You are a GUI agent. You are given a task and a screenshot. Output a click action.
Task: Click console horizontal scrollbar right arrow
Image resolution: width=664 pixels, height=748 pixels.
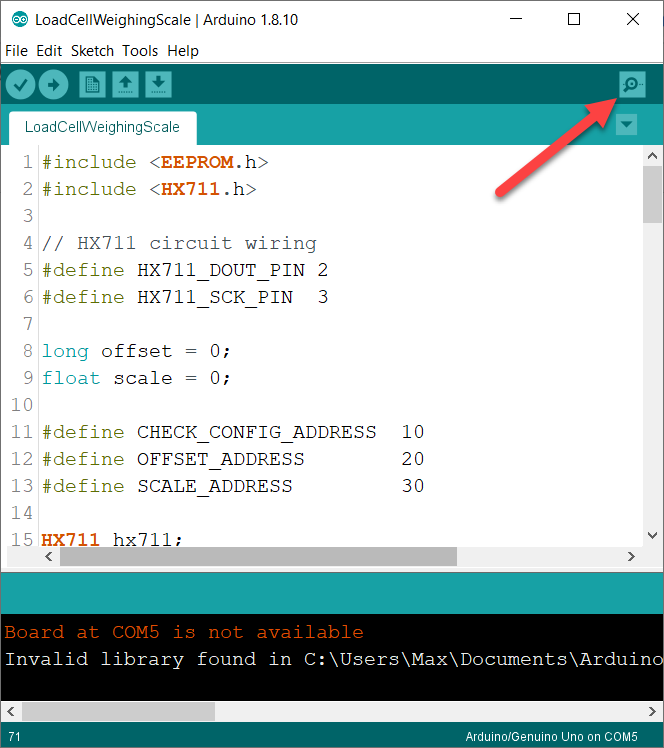652,711
